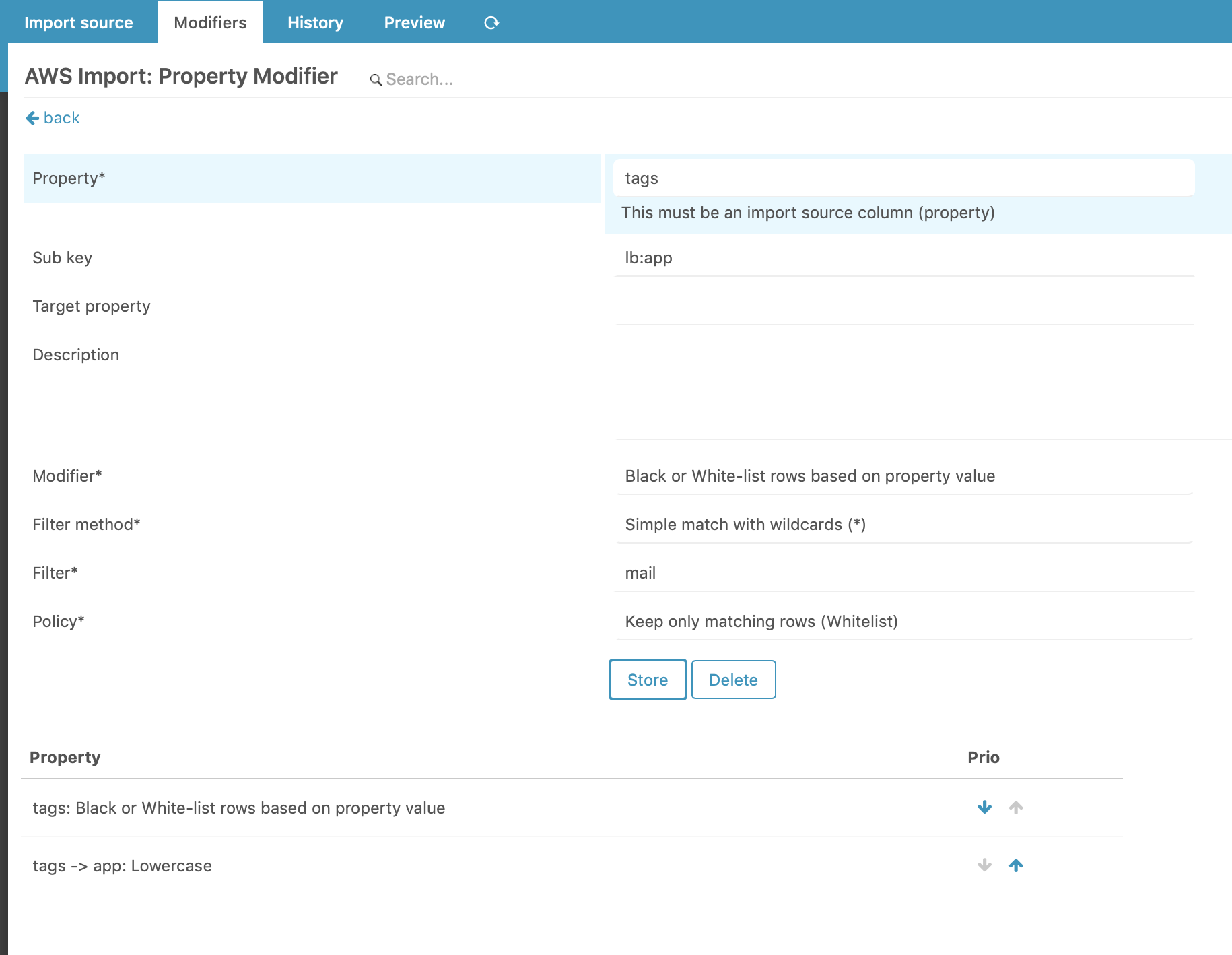Open the History tab

(315, 23)
